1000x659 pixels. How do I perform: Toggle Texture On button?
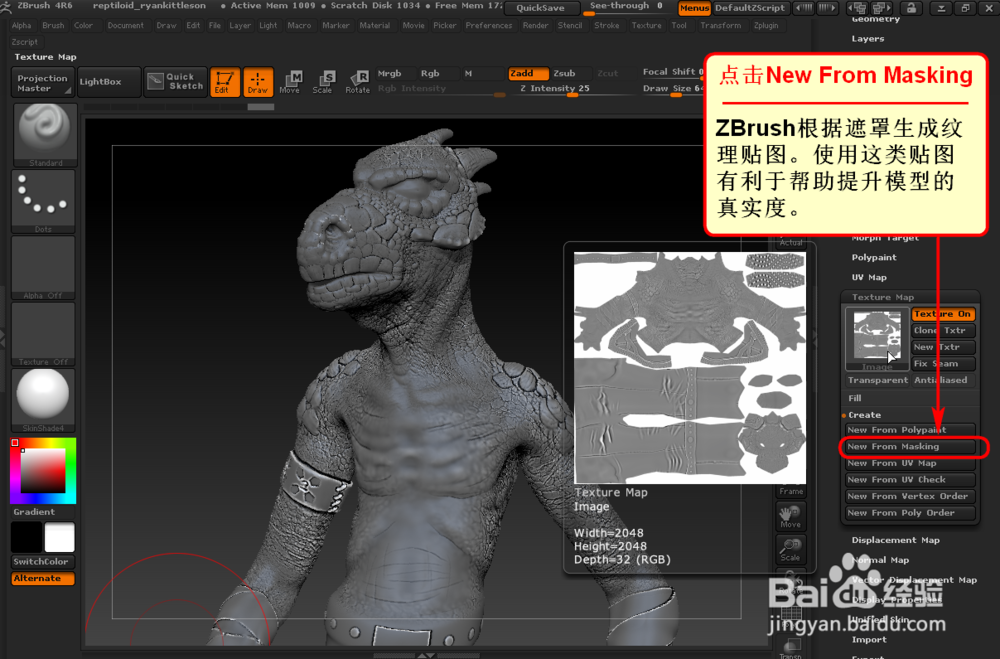(x=943, y=314)
